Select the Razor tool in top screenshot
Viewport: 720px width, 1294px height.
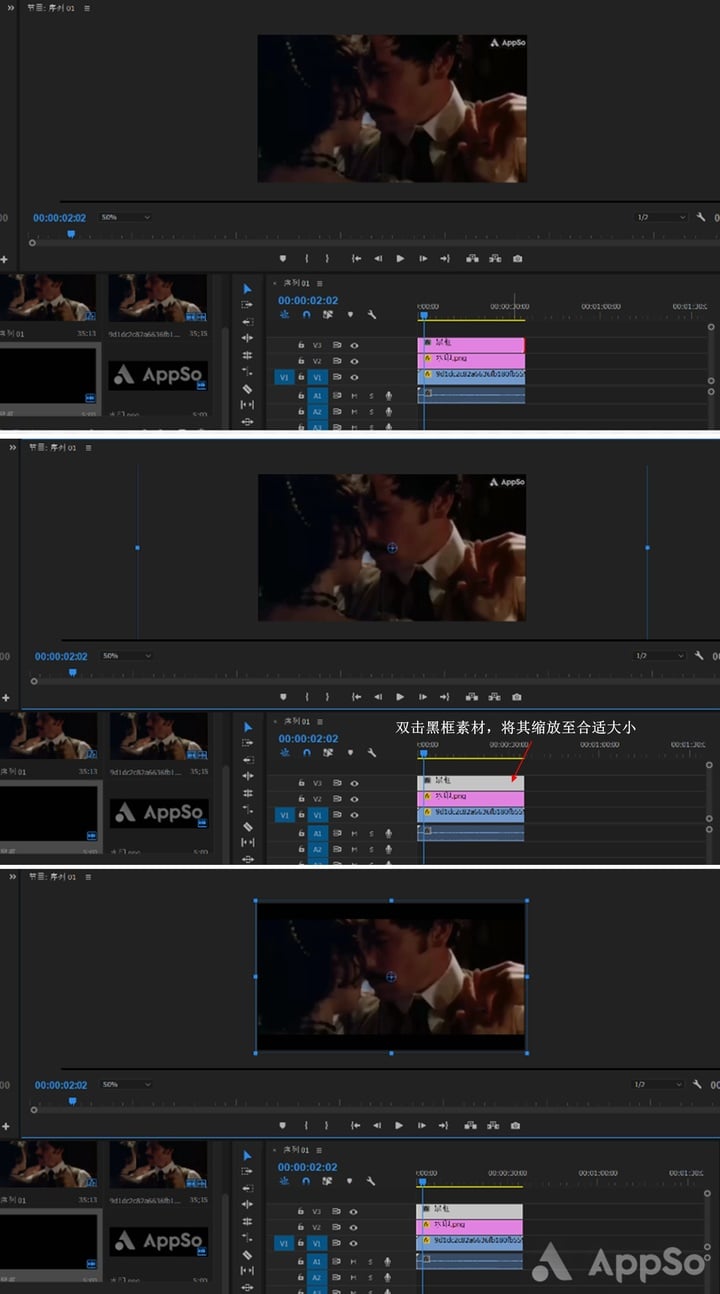(x=248, y=388)
